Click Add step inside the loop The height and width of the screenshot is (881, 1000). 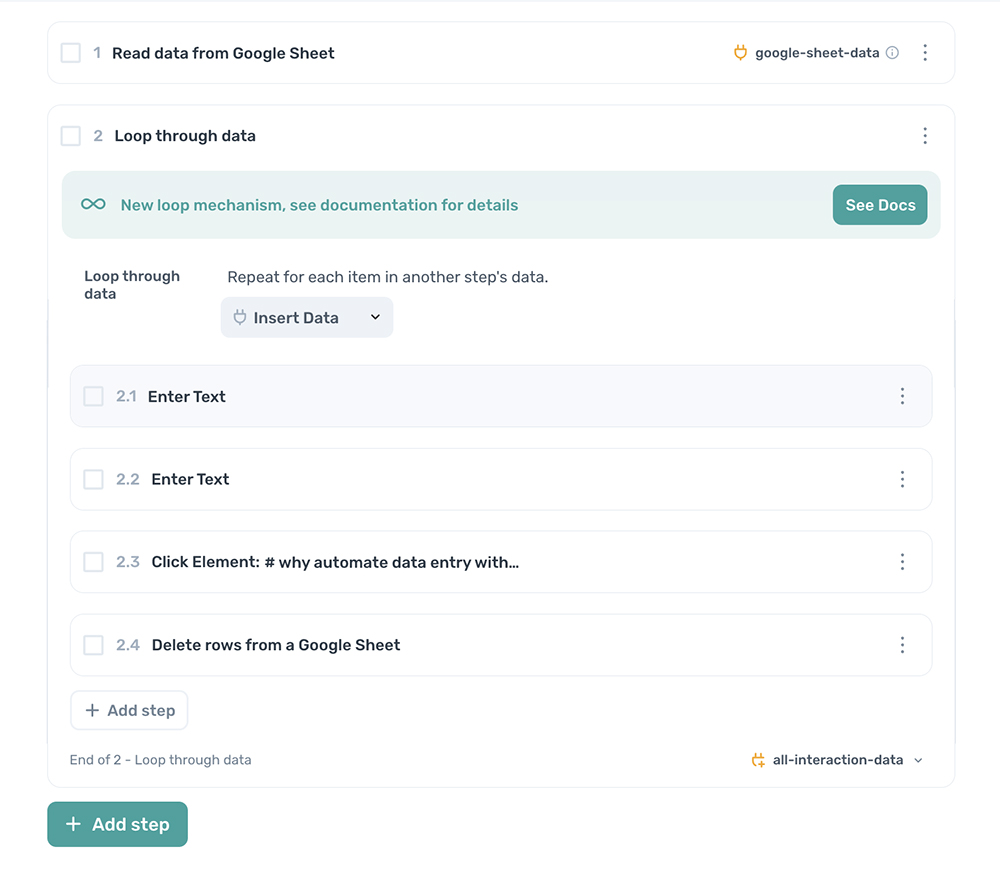tap(129, 710)
